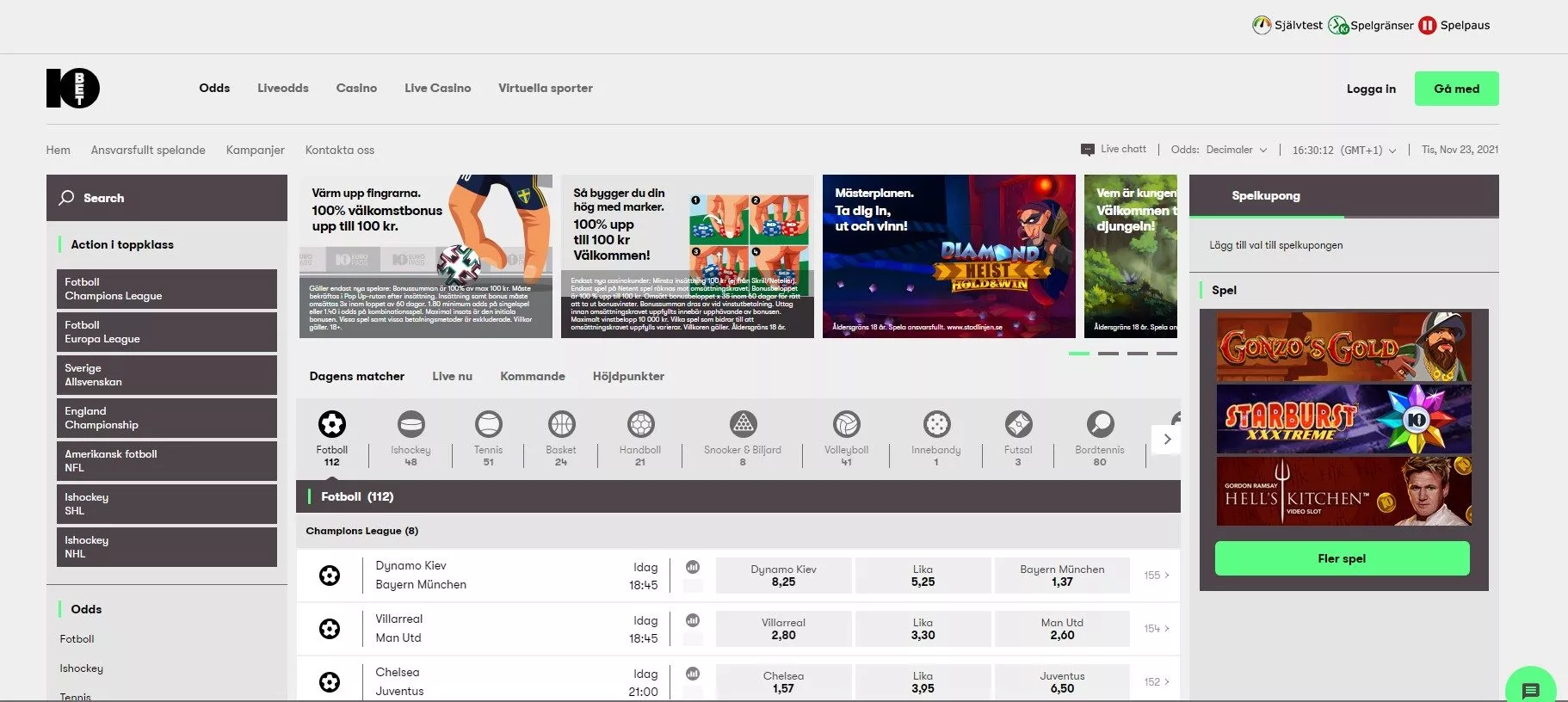The height and width of the screenshot is (702, 1568).
Task: Click the 10bet logo
Action: (x=73, y=88)
